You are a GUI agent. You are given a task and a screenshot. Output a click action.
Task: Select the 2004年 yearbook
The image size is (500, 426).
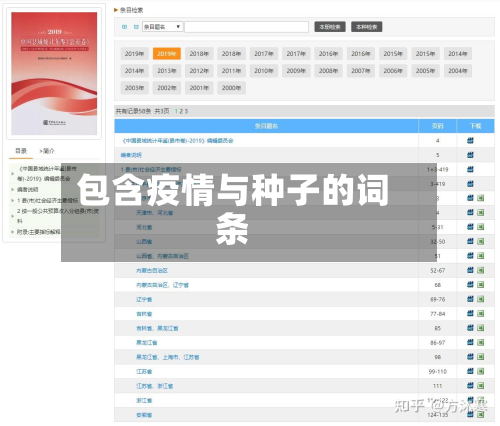(x=458, y=71)
